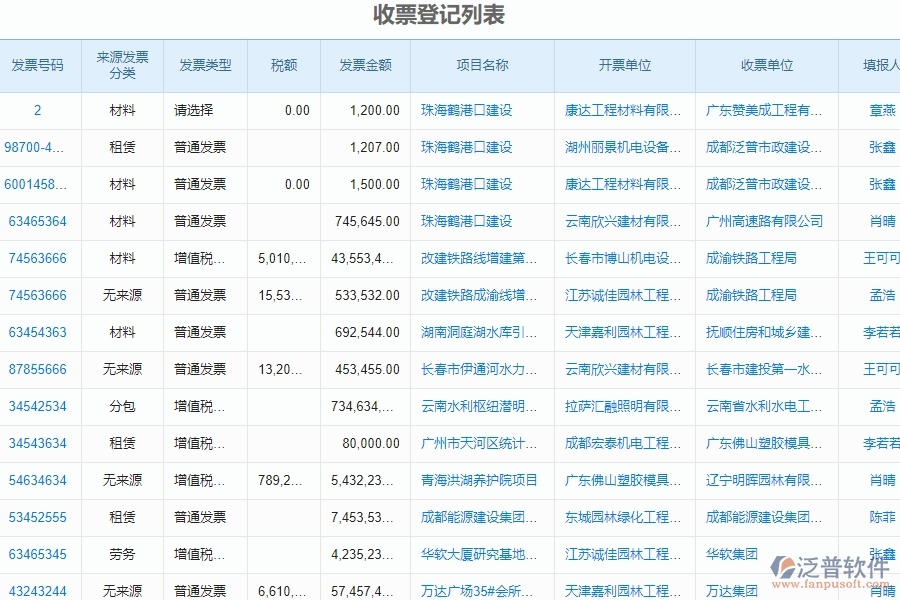
Task: Open invoice 63465364 details
Action: (38, 221)
